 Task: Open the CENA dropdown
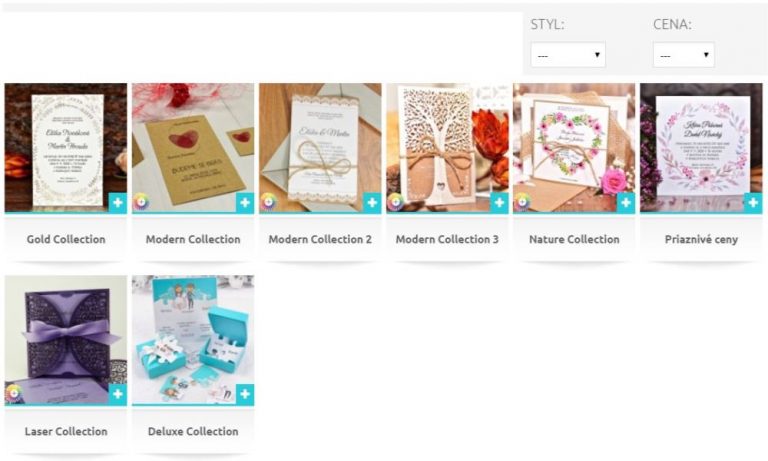point(684,54)
